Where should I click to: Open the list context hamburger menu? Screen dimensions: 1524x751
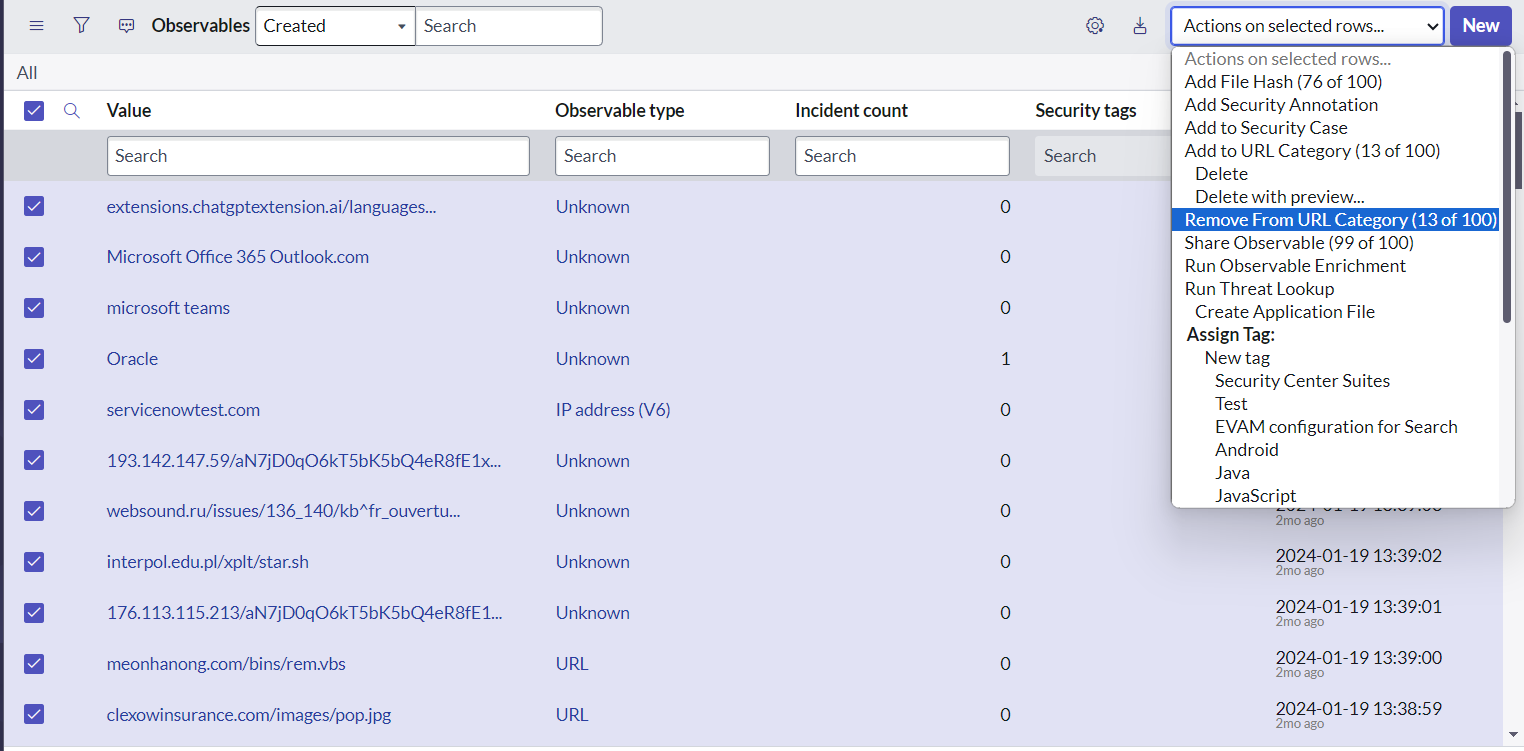click(x=37, y=26)
